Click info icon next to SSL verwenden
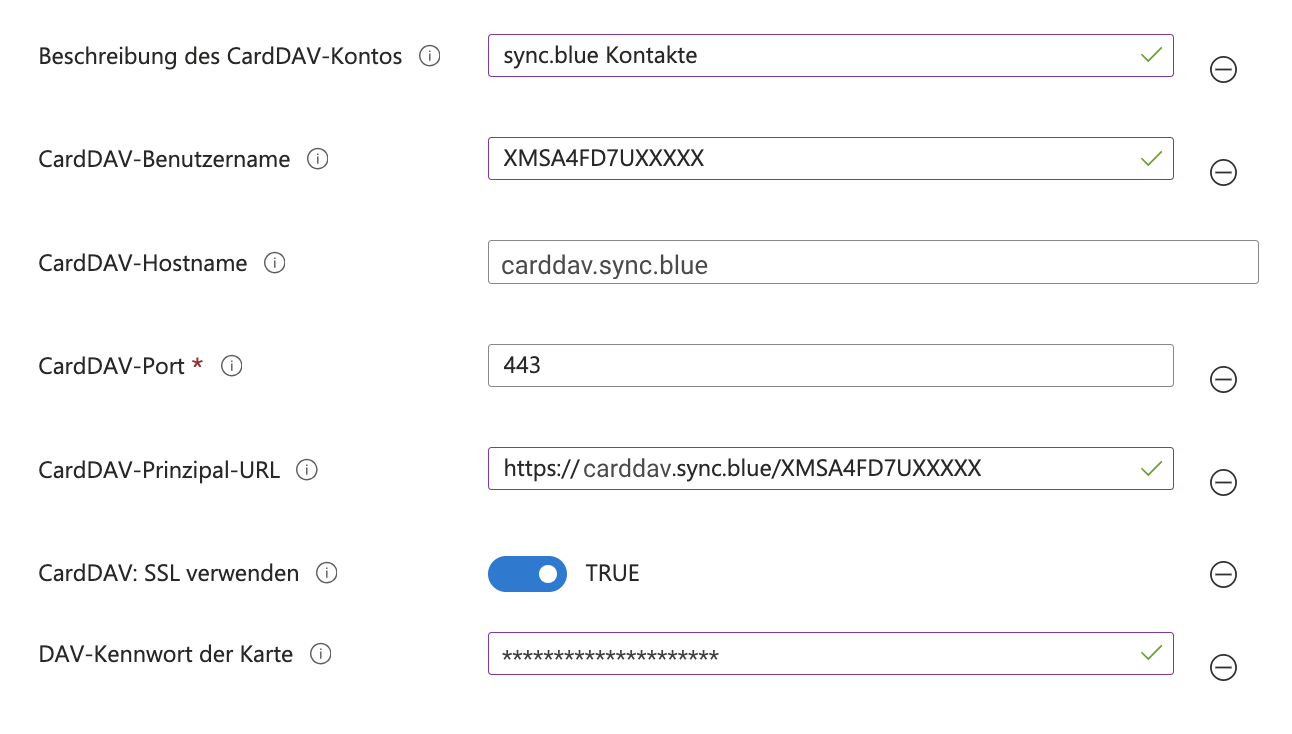This screenshot has height=734, width=1292. (326, 573)
